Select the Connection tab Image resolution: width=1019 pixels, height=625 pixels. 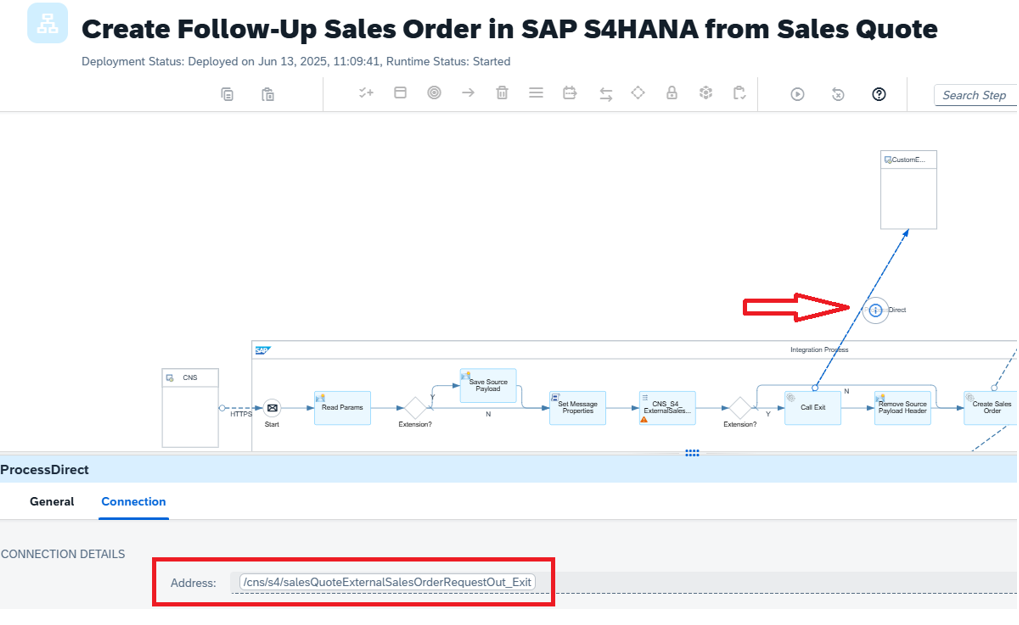pyautogui.click(x=133, y=502)
